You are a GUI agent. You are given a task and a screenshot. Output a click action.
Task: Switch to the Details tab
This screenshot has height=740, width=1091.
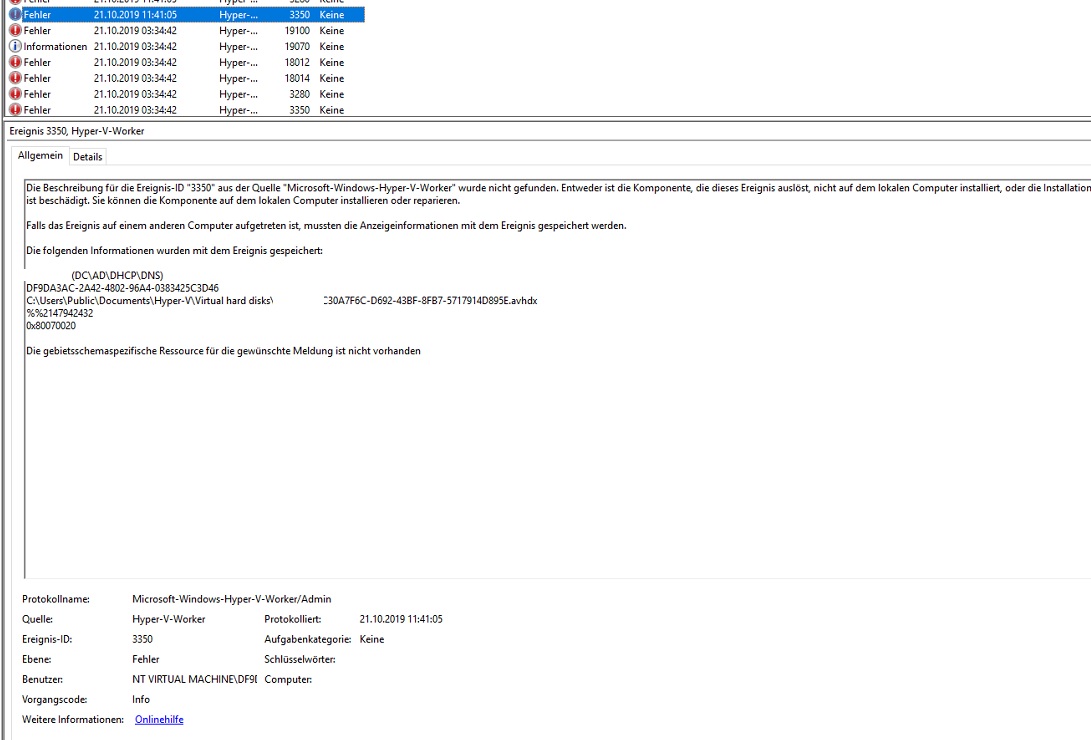pos(88,156)
